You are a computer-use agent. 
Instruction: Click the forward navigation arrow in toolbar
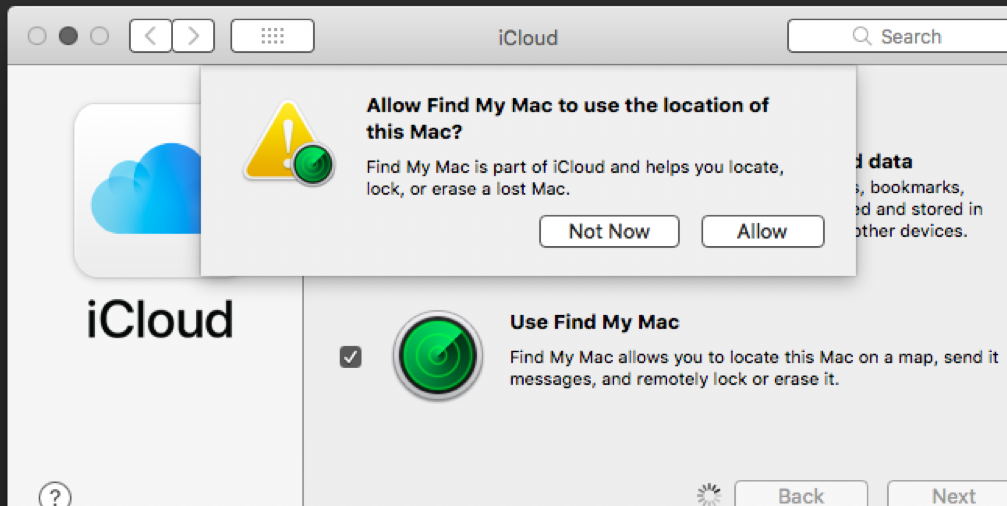pyautogui.click(x=193, y=37)
